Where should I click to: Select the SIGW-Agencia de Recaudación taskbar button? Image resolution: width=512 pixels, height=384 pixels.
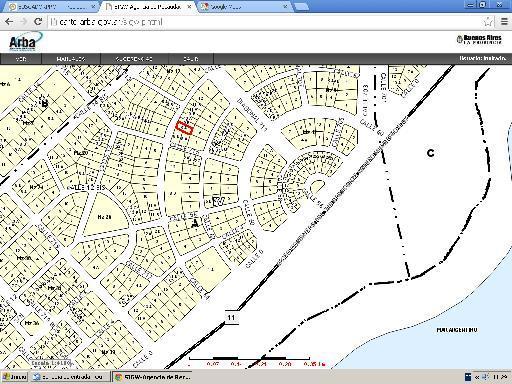pyautogui.click(x=153, y=377)
